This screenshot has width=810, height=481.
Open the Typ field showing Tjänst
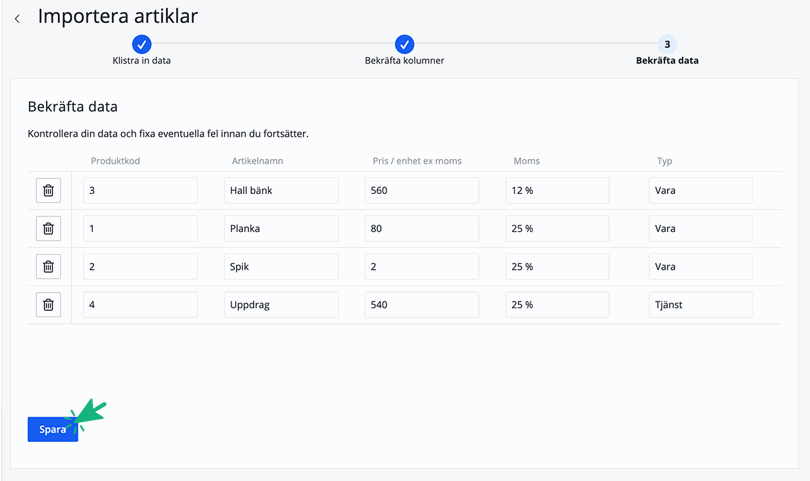click(x=700, y=305)
